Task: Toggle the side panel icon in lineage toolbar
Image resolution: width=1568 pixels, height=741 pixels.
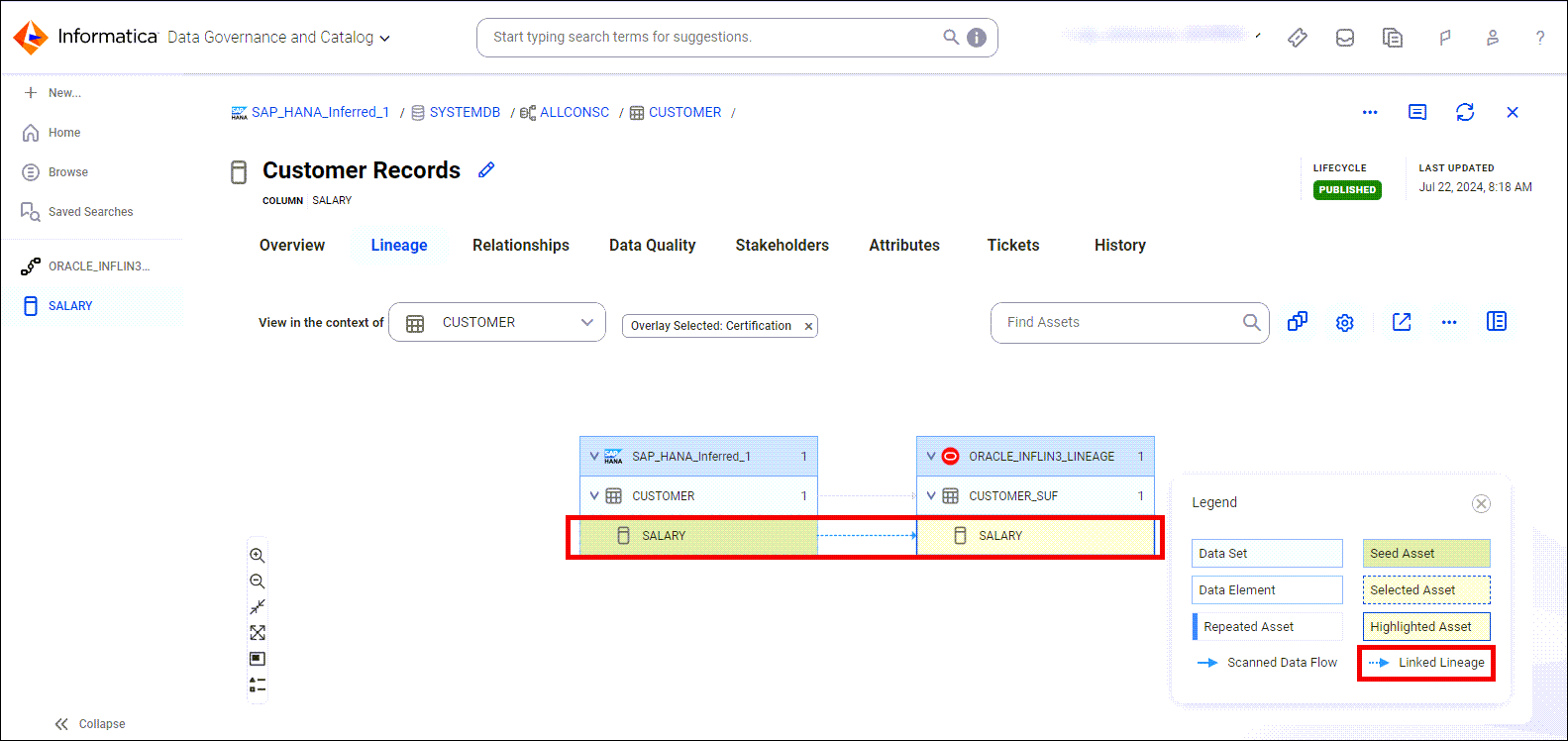Action: point(1497,321)
